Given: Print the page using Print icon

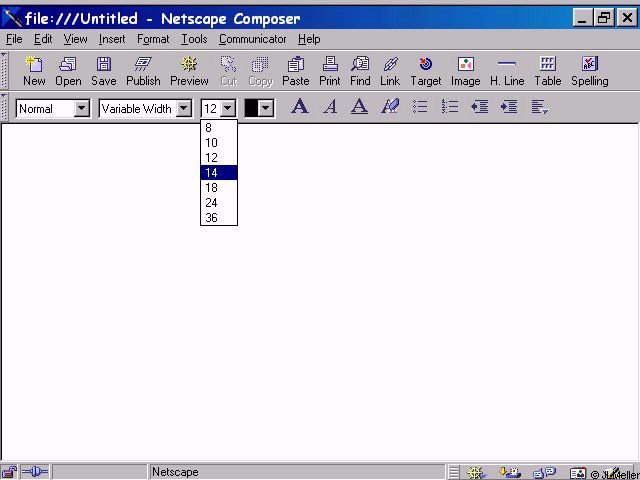Looking at the screenshot, I should tap(329, 71).
